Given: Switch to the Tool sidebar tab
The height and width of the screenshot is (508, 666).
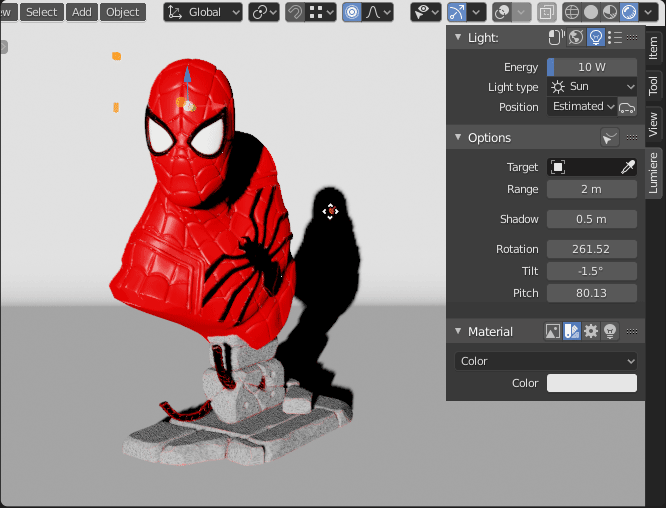Looking at the screenshot, I should [654, 86].
